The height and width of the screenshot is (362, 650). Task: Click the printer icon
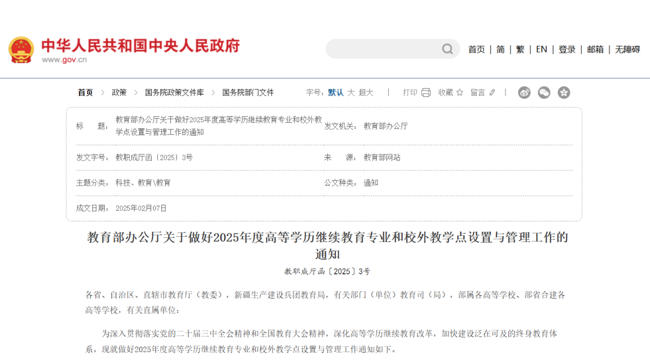tap(426, 92)
